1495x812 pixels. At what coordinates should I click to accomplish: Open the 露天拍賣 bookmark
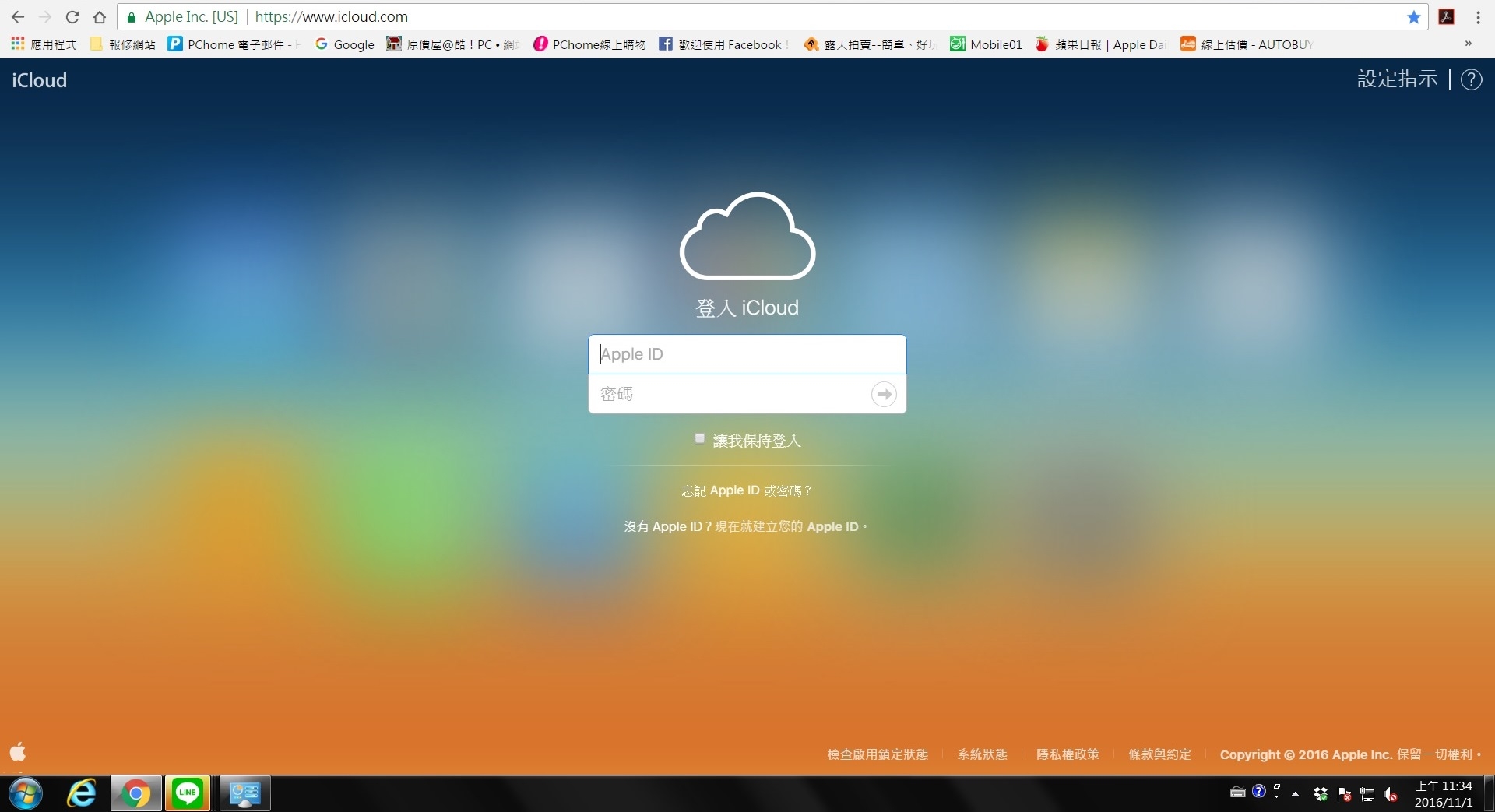click(871, 44)
